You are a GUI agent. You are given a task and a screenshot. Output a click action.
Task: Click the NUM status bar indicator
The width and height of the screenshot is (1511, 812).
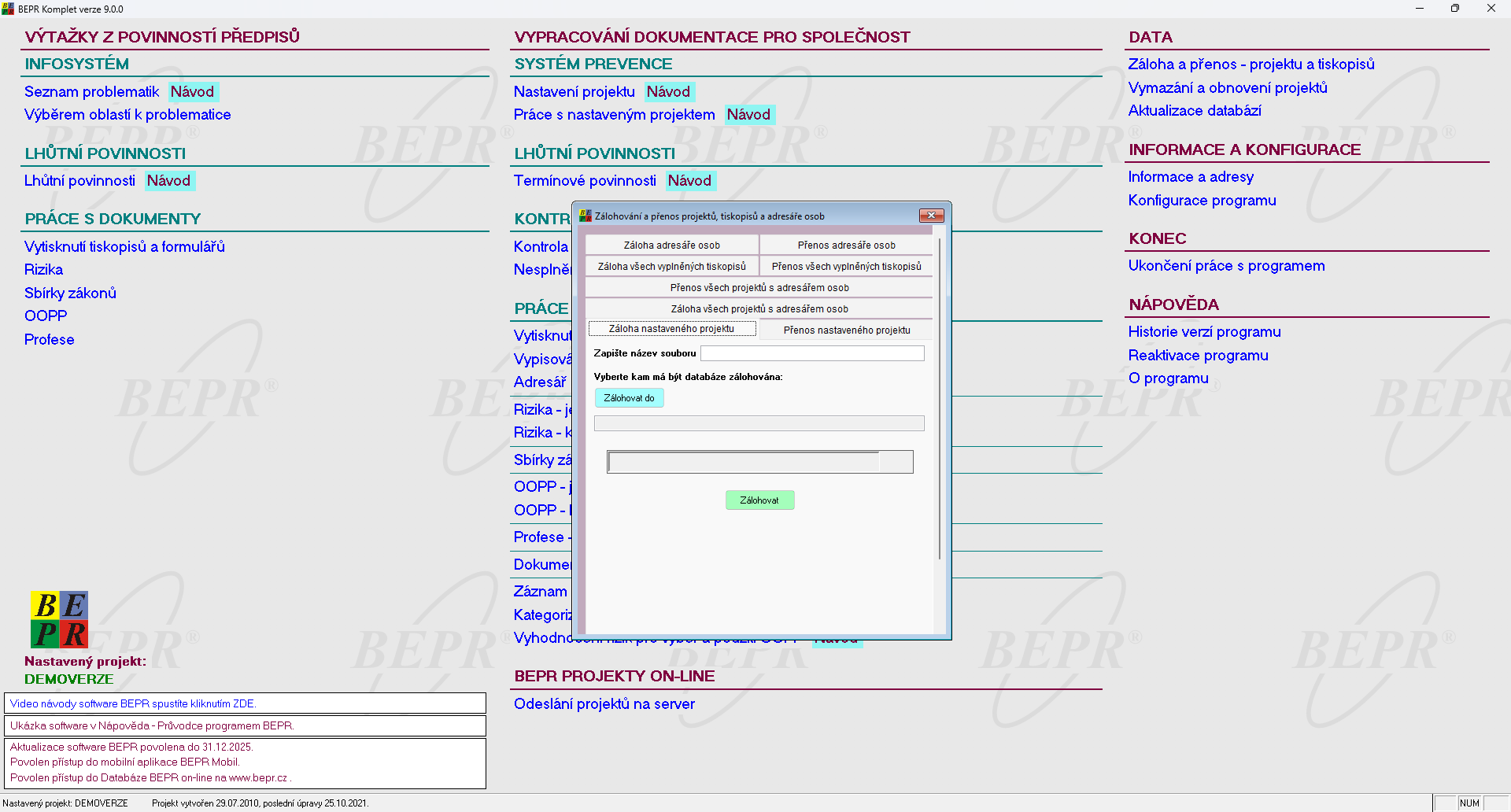pos(1470,803)
